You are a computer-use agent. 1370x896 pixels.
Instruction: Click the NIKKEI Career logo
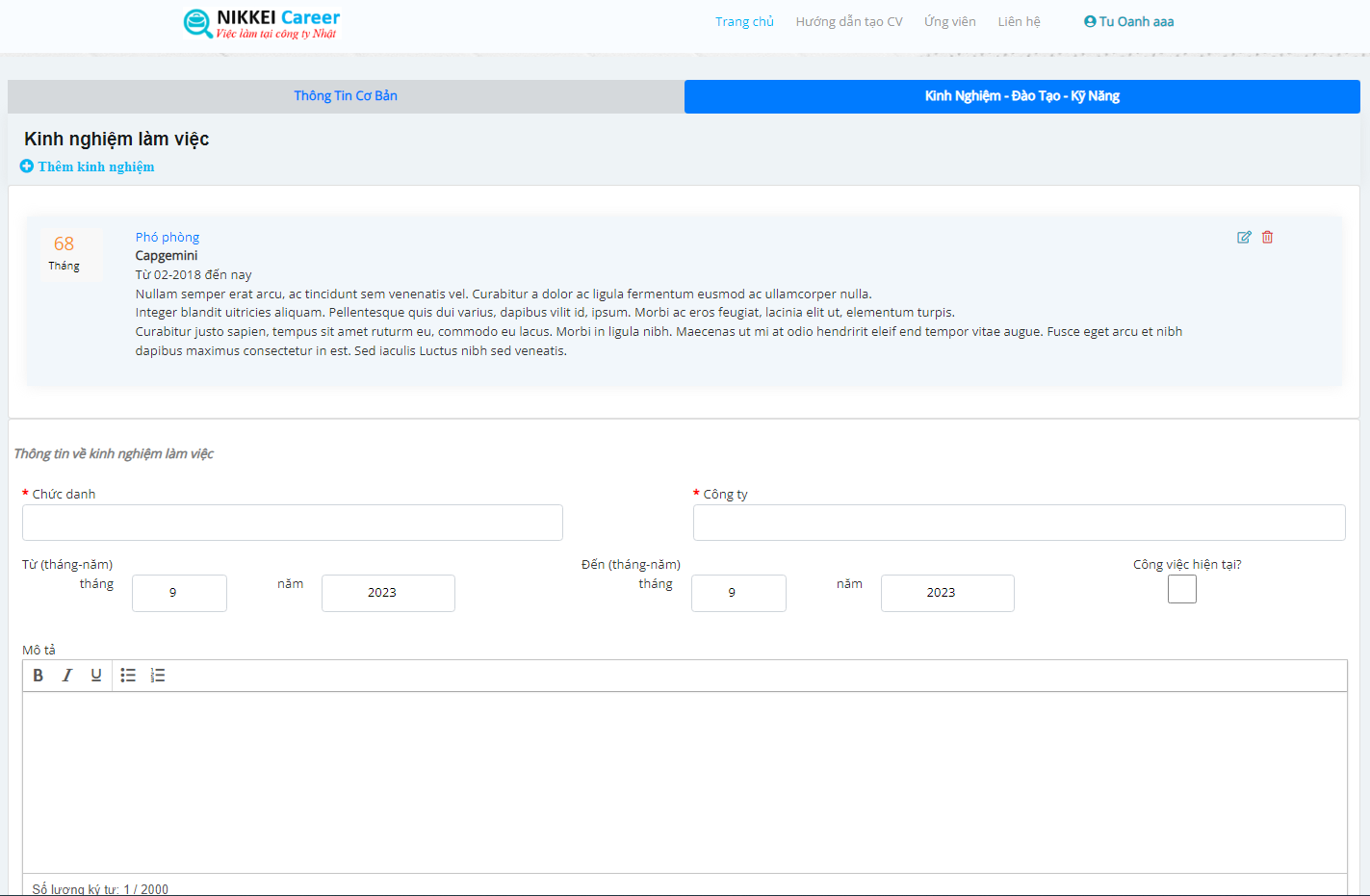coord(261,23)
